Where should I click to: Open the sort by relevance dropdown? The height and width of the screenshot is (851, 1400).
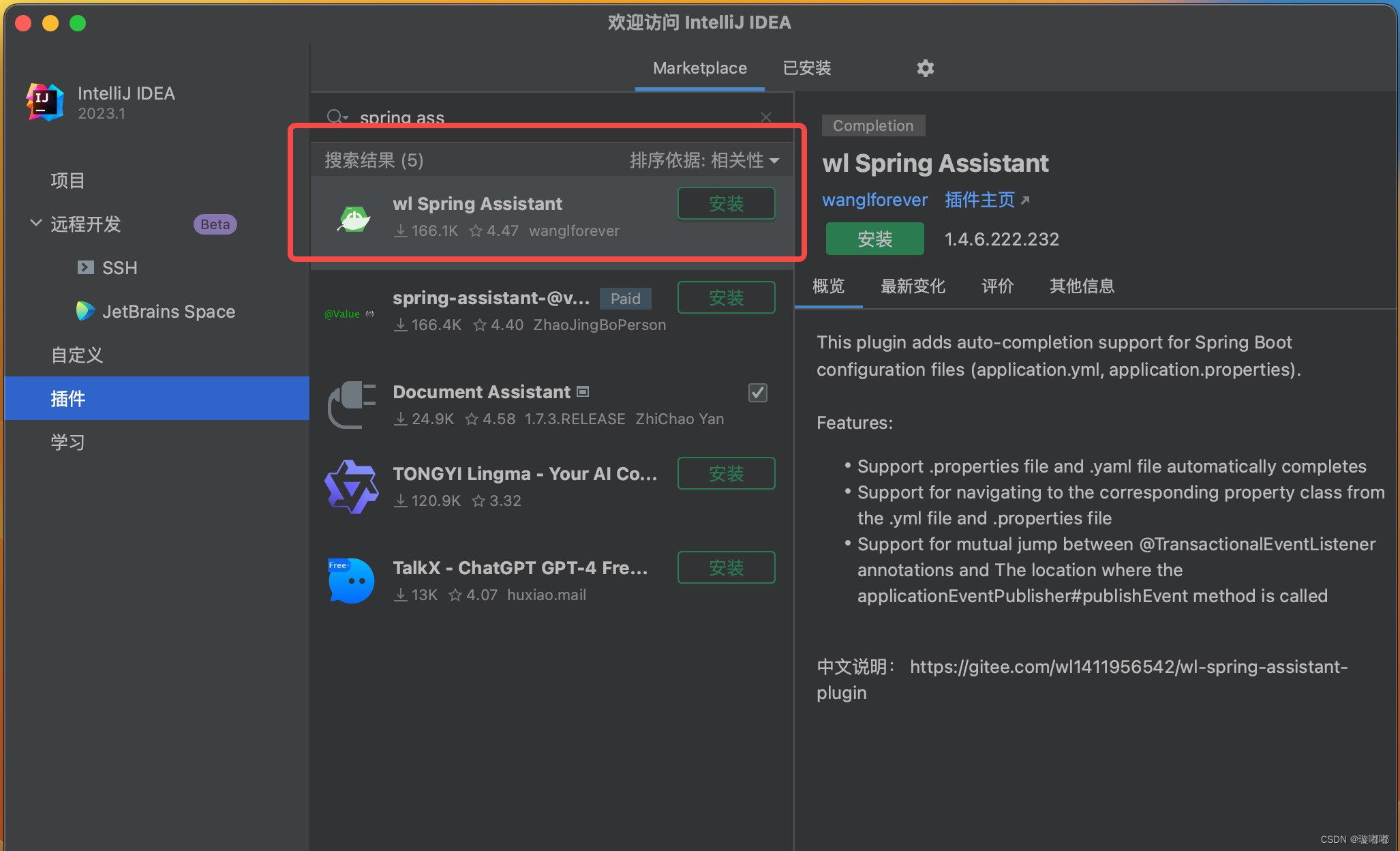(x=704, y=160)
